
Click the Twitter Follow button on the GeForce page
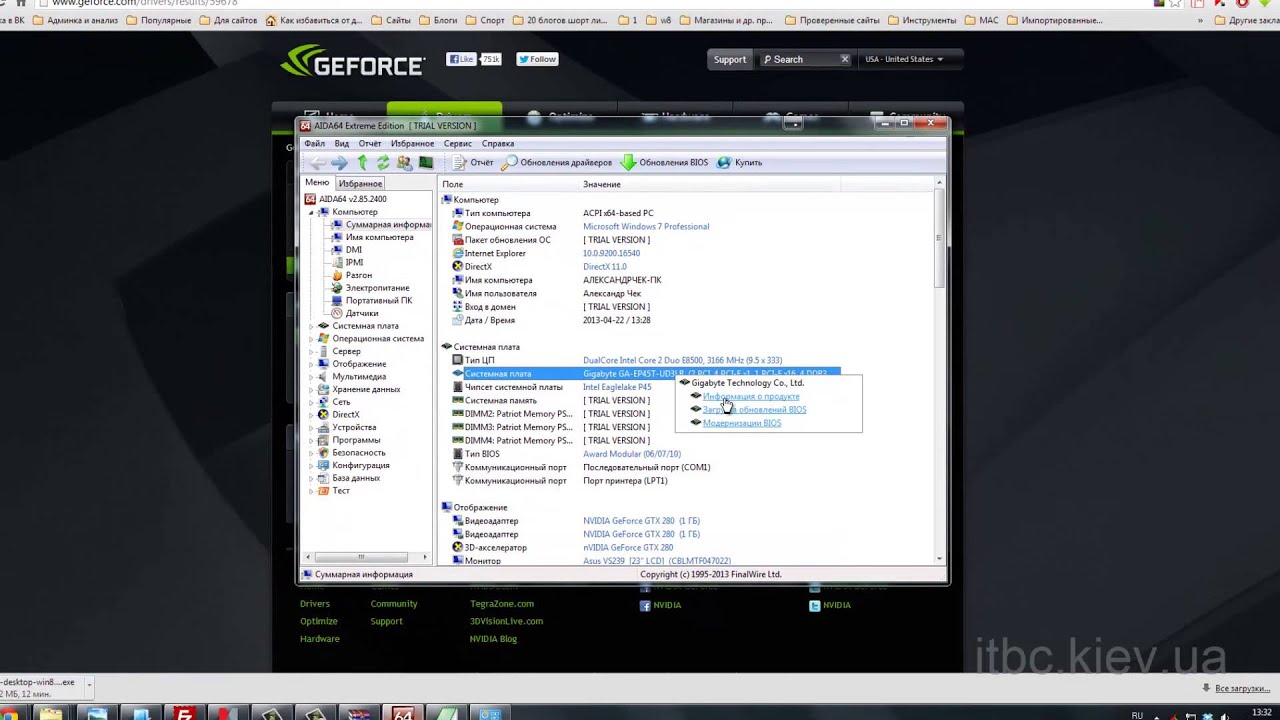pos(537,59)
